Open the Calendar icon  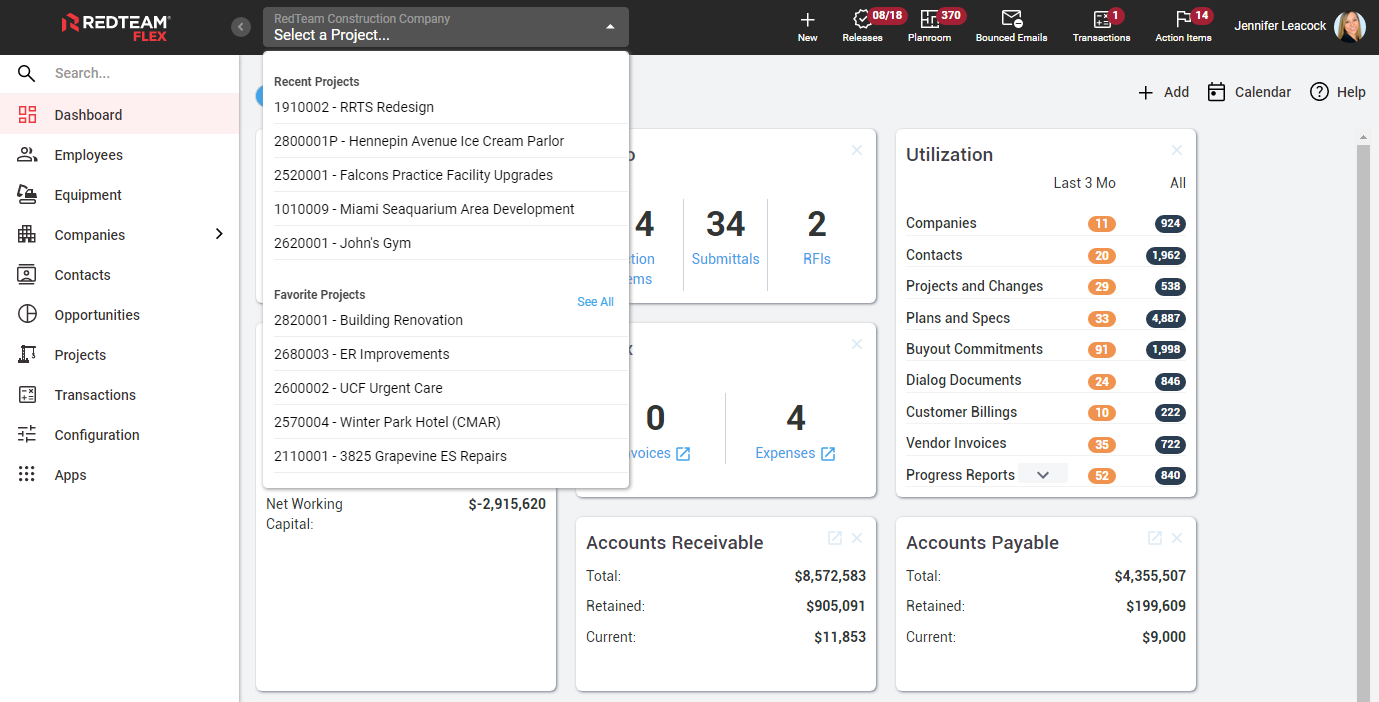pyautogui.click(x=1216, y=92)
